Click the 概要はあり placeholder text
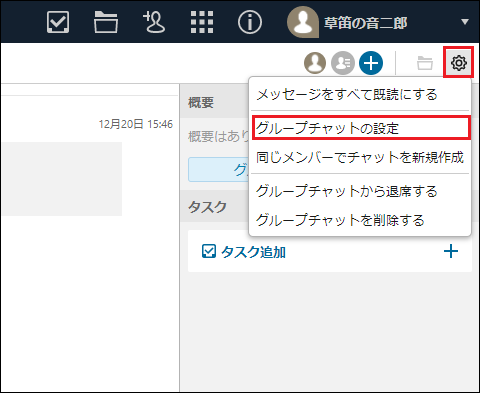The width and height of the screenshot is (480, 393). [219, 136]
